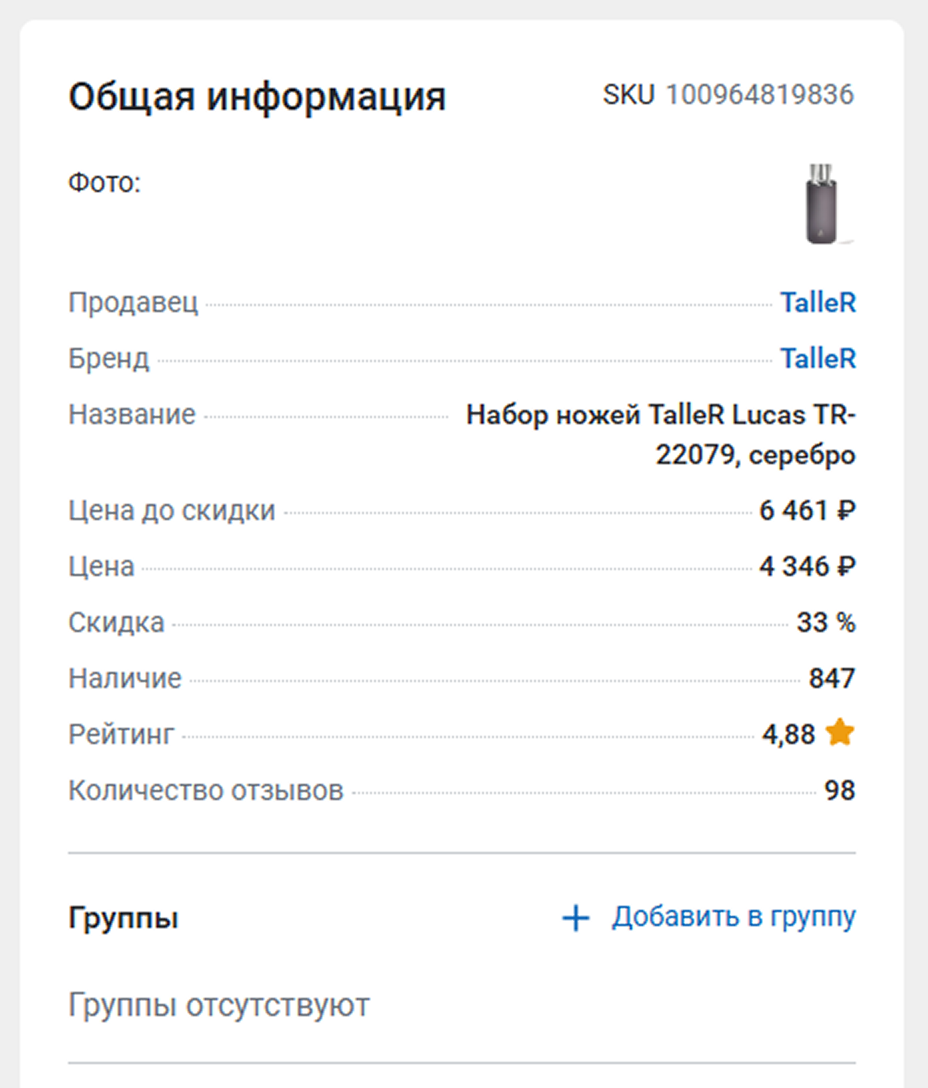Click the plus icon beside Добавить в группу

[576, 918]
